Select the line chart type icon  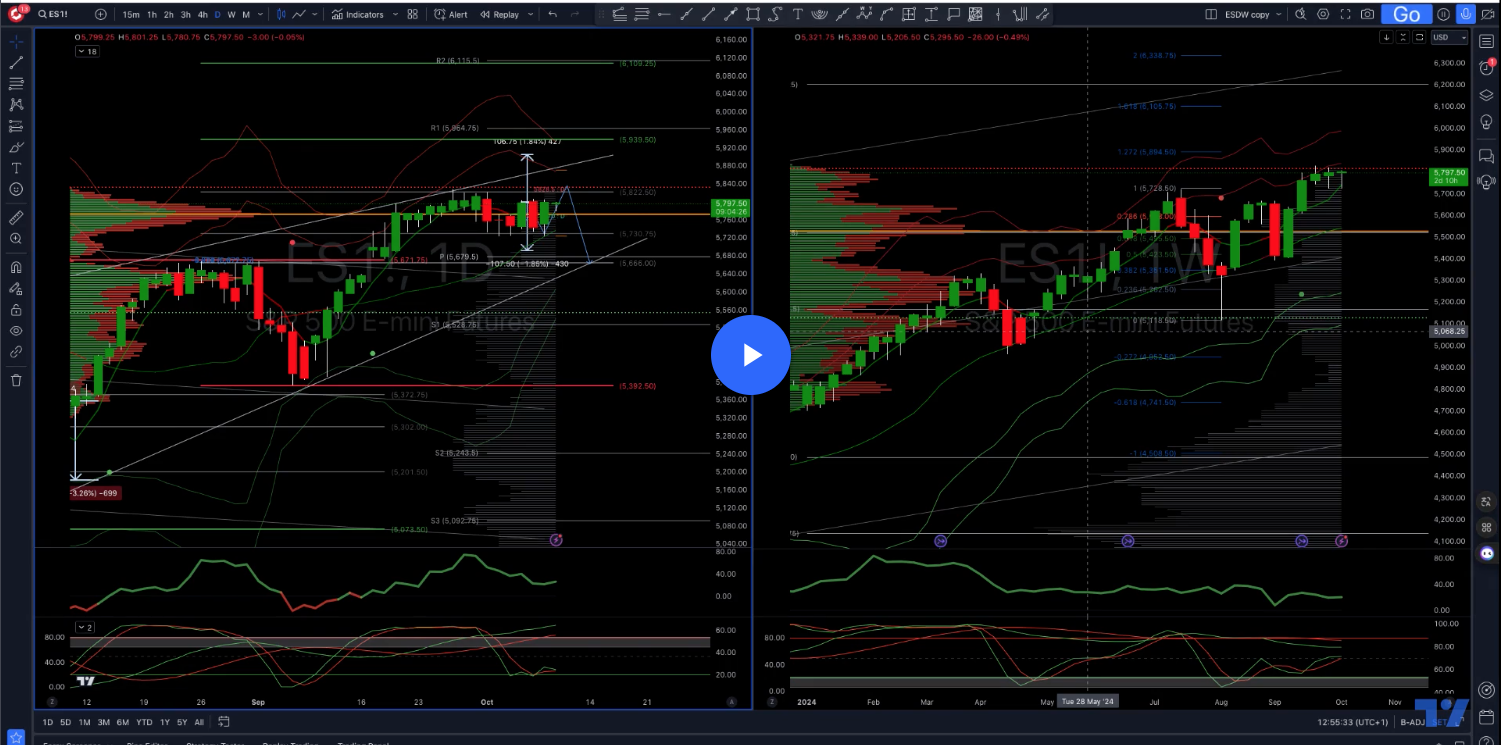tap(299, 14)
